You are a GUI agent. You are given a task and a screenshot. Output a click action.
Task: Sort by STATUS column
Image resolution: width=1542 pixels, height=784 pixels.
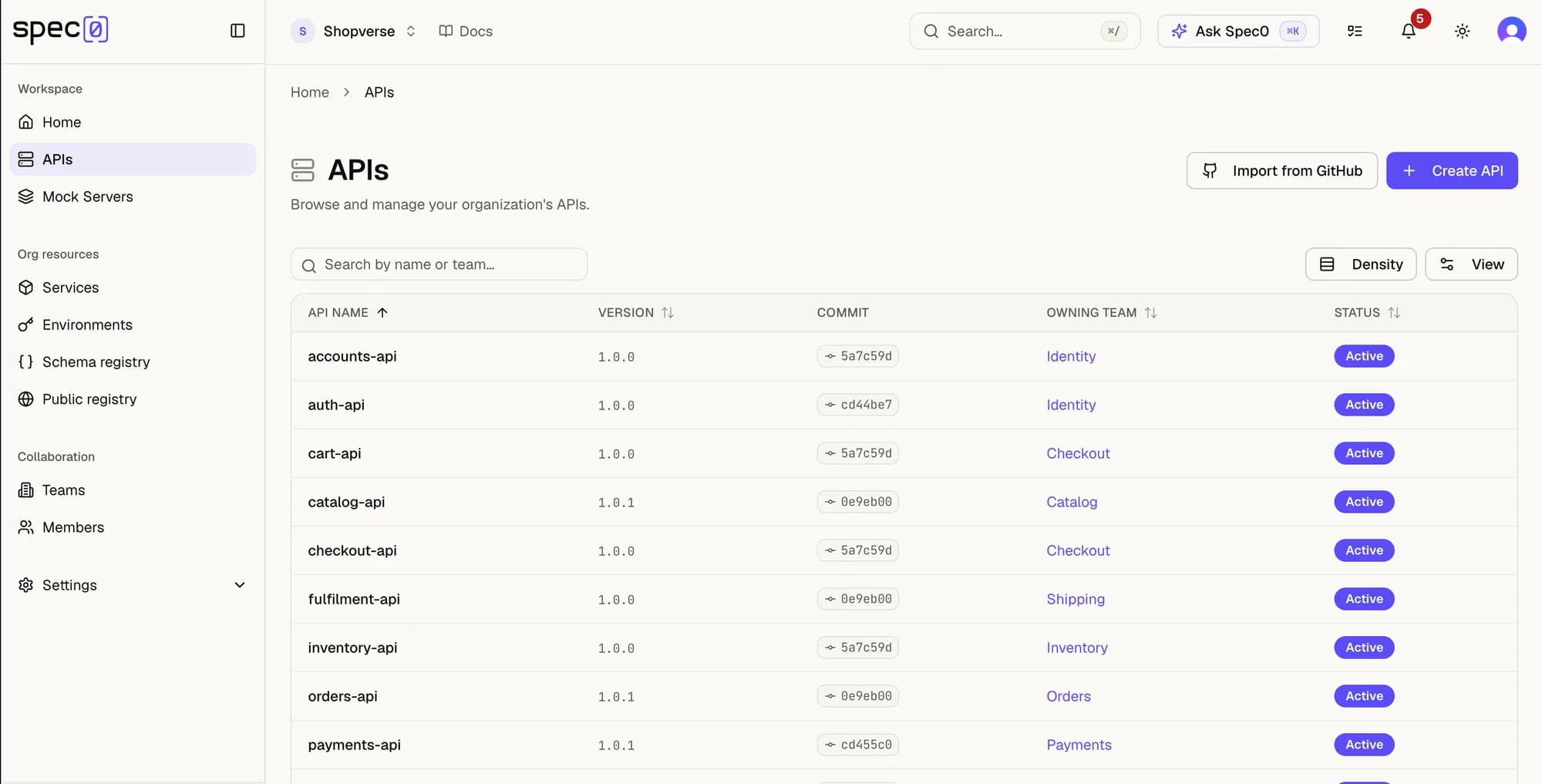[1366, 312]
